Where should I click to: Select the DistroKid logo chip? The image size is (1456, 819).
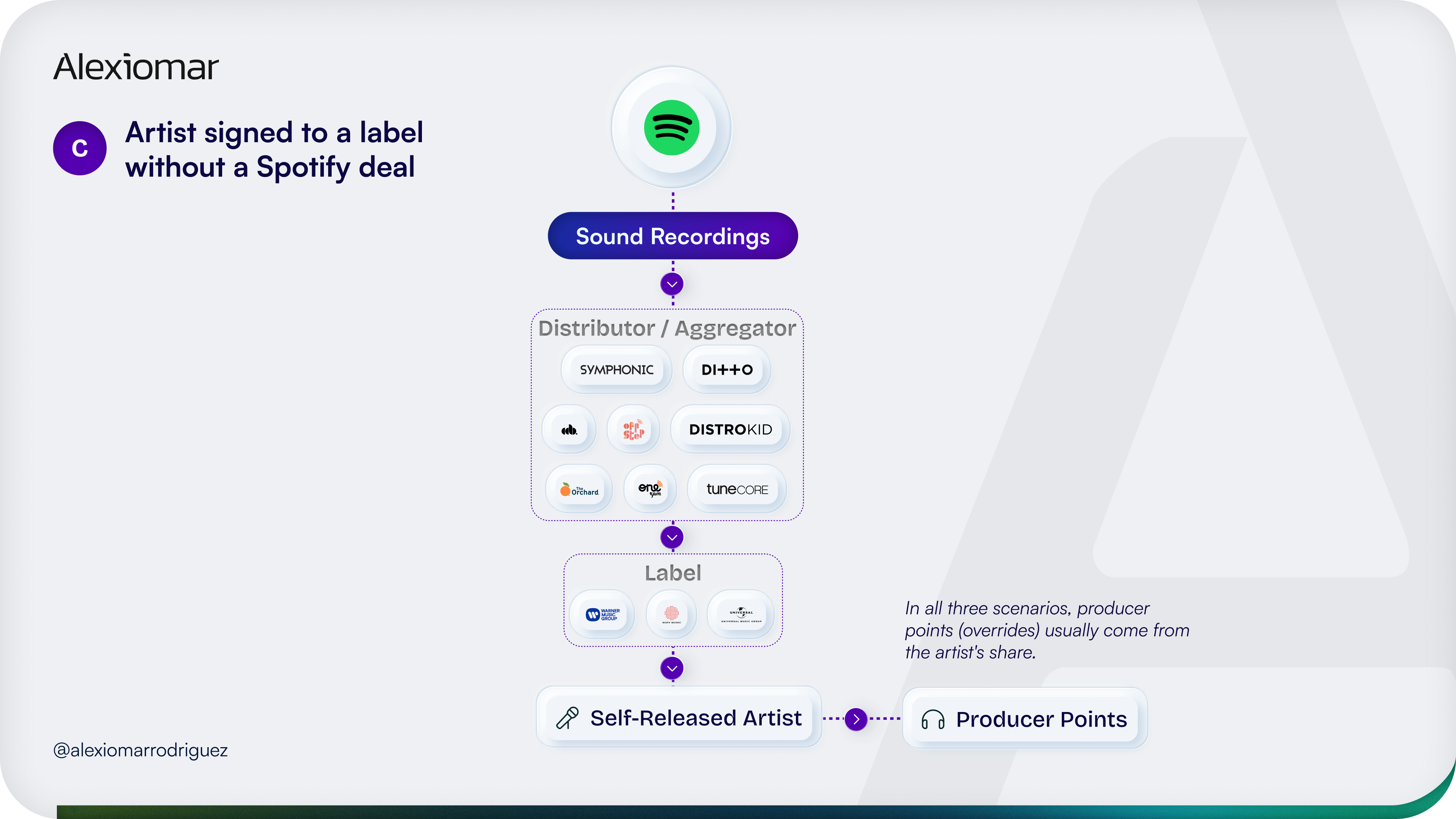730,429
